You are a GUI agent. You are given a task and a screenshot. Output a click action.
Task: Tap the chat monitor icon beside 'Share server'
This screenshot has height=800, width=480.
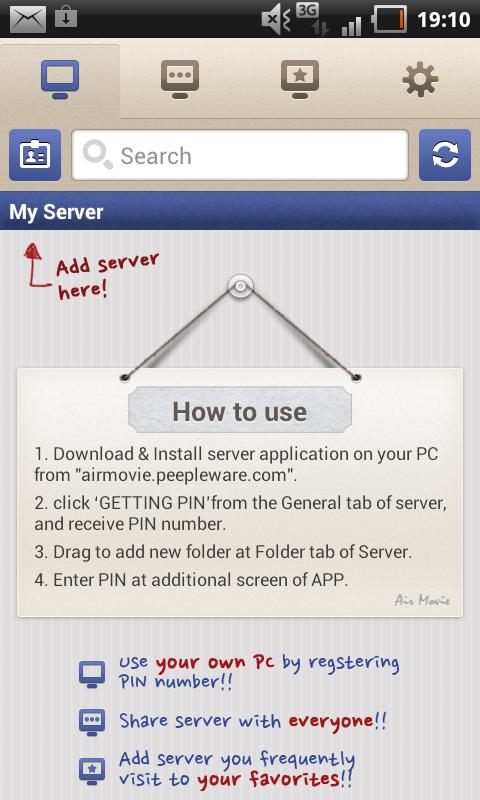92,722
